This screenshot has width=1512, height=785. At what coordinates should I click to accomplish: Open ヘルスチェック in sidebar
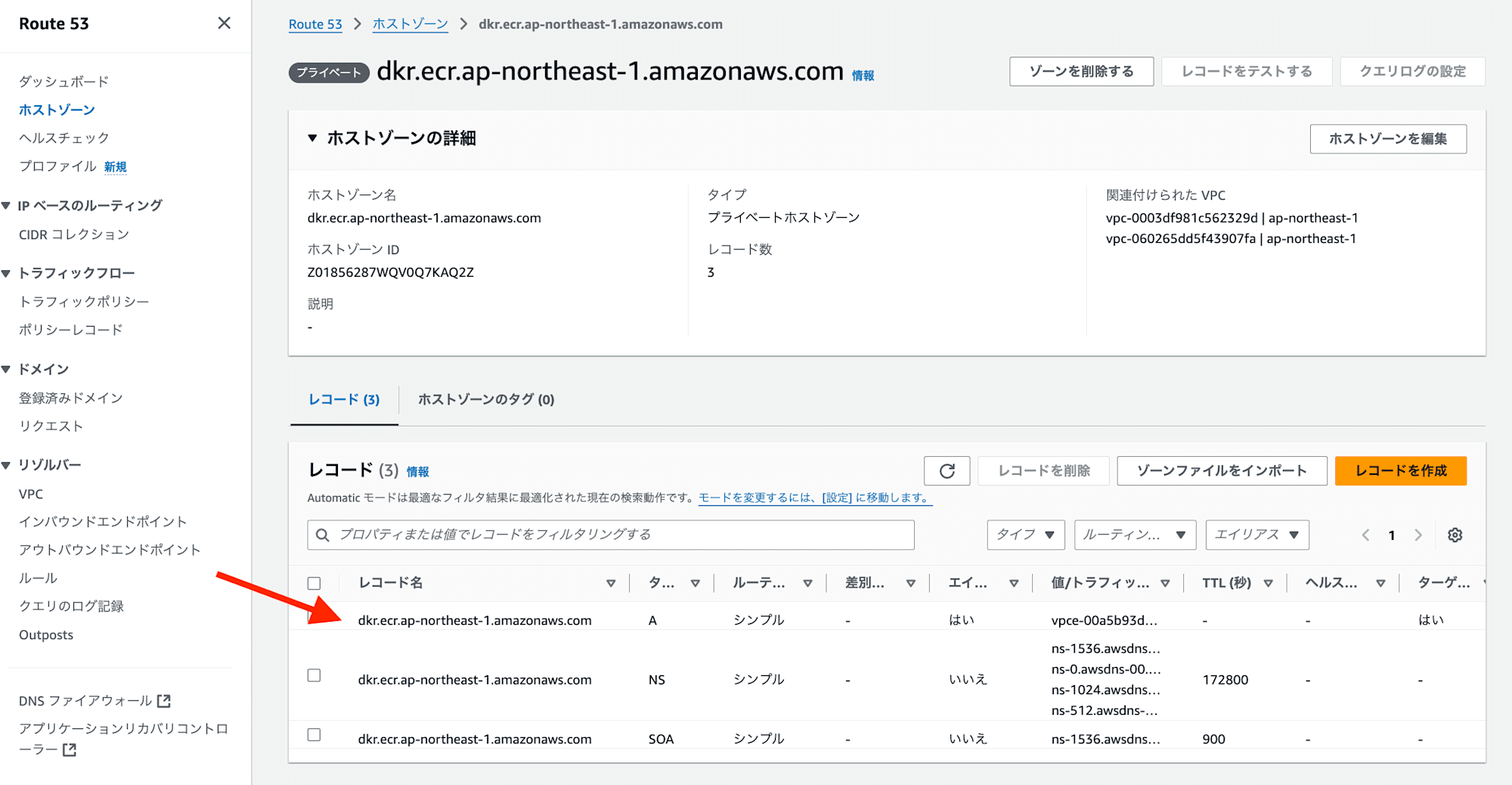coord(64,138)
